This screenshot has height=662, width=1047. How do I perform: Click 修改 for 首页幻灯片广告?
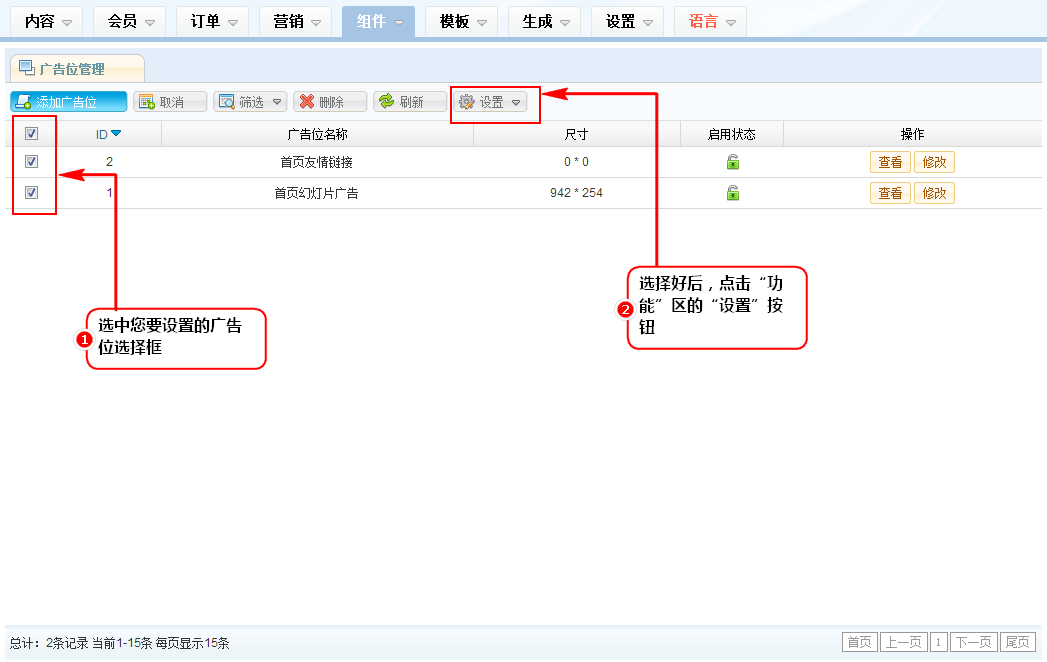point(934,193)
